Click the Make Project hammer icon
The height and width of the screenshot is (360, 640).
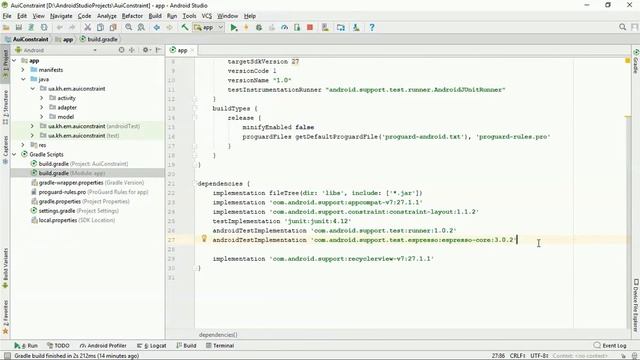[184, 27]
